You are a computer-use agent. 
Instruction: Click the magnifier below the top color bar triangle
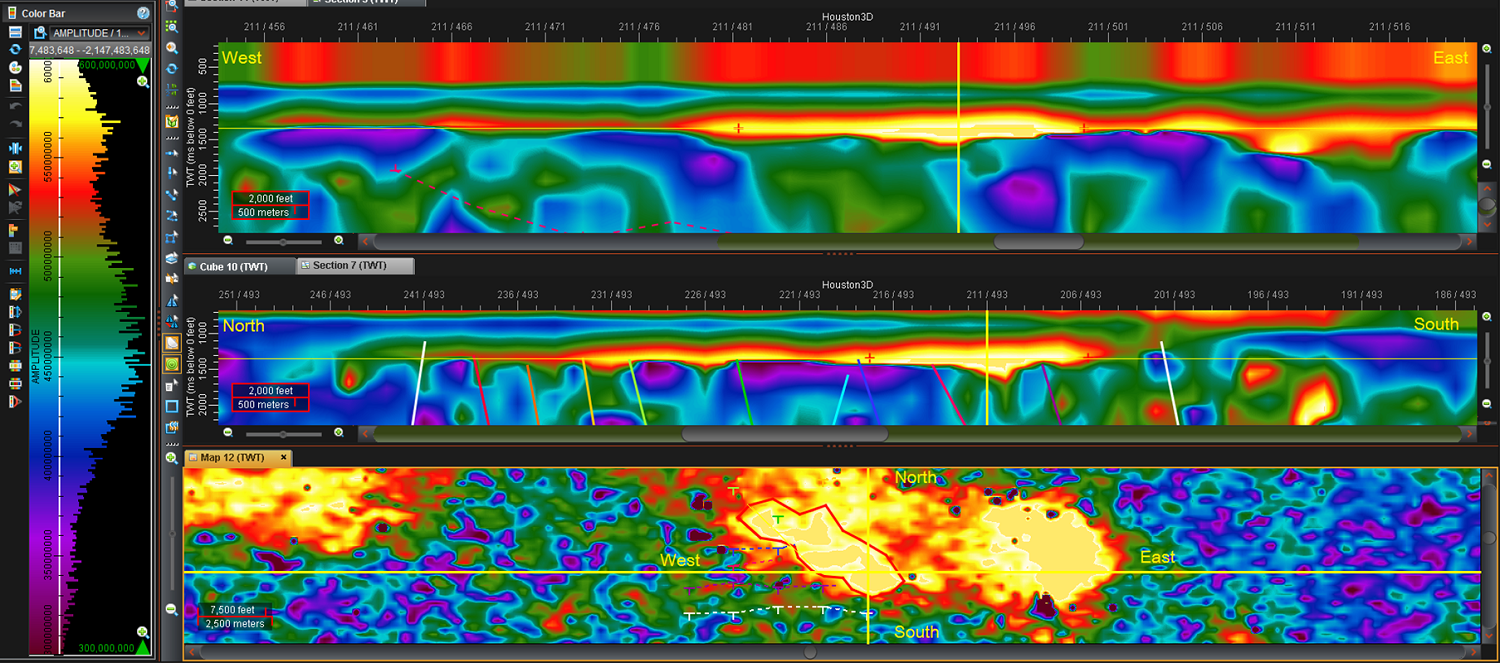tap(143, 82)
